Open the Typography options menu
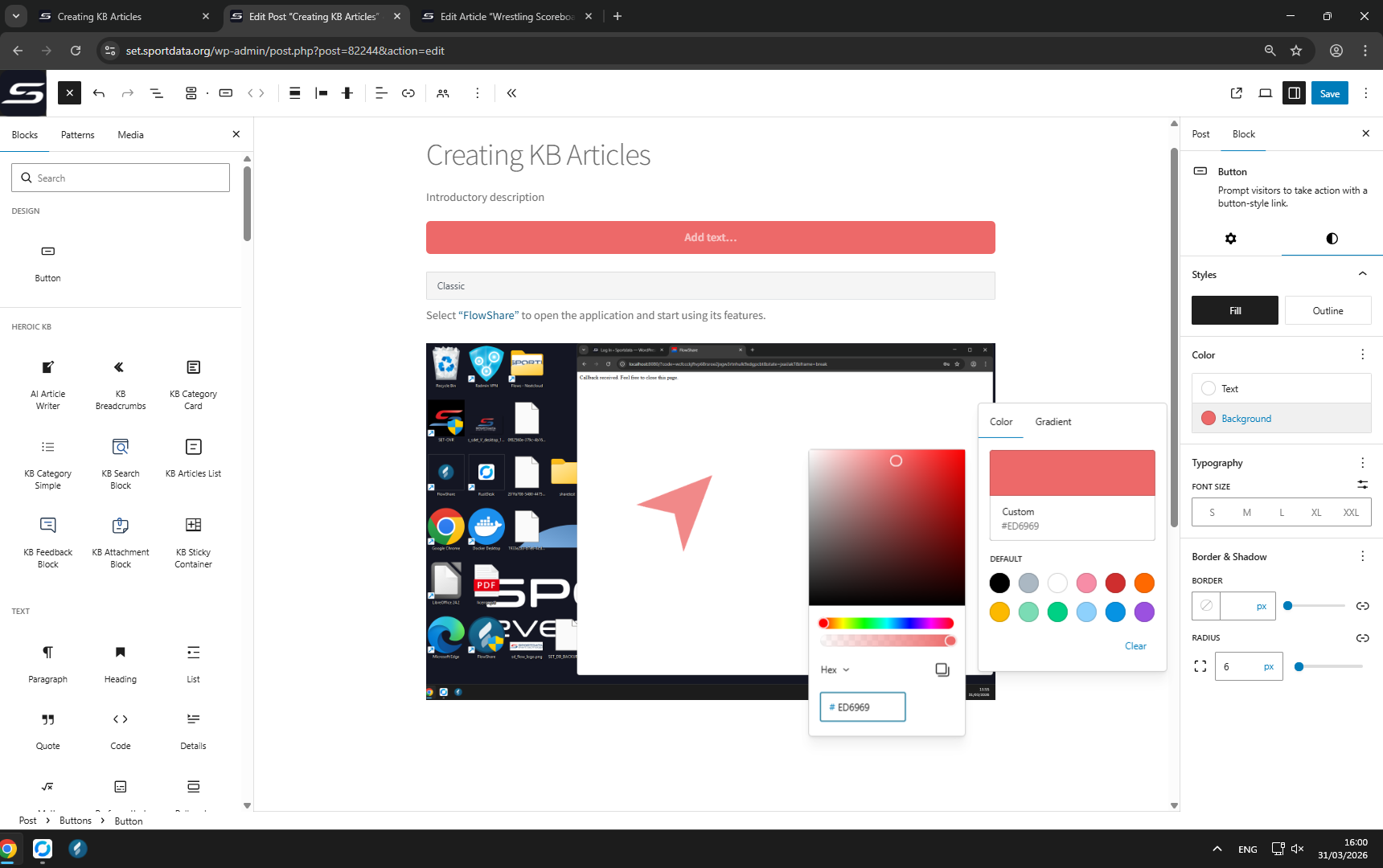The image size is (1383, 868). click(x=1362, y=463)
